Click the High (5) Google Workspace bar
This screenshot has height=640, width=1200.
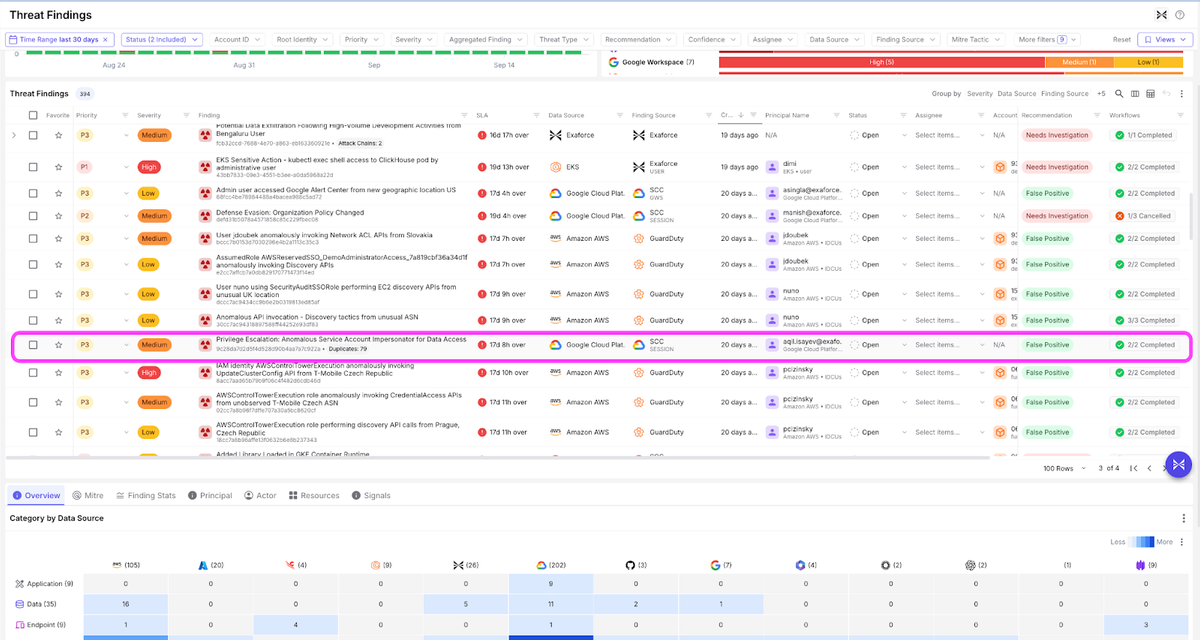(x=882, y=62)
